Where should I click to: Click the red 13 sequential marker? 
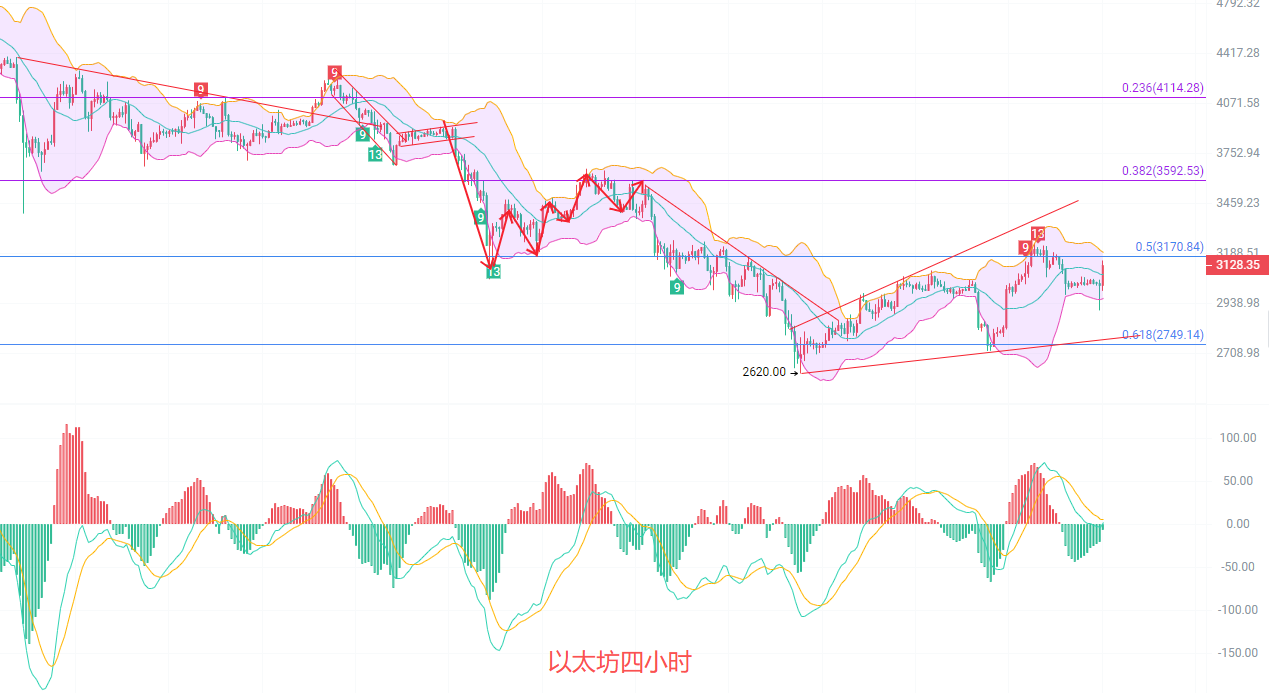1038,234
